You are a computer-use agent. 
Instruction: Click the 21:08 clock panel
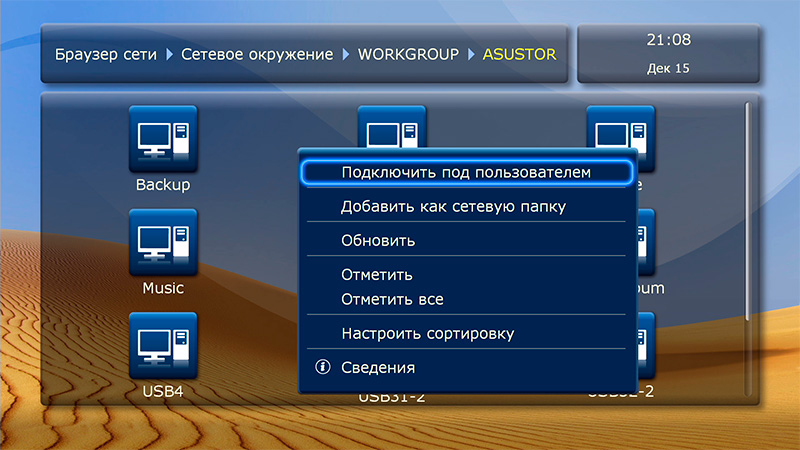[x=667, y=54]
